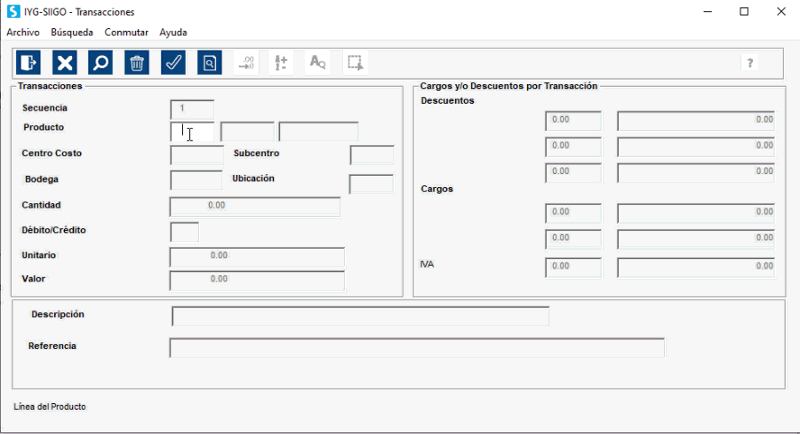800x434 pixels.
Task: Click the document preview search icon
Action: [209, 63]
